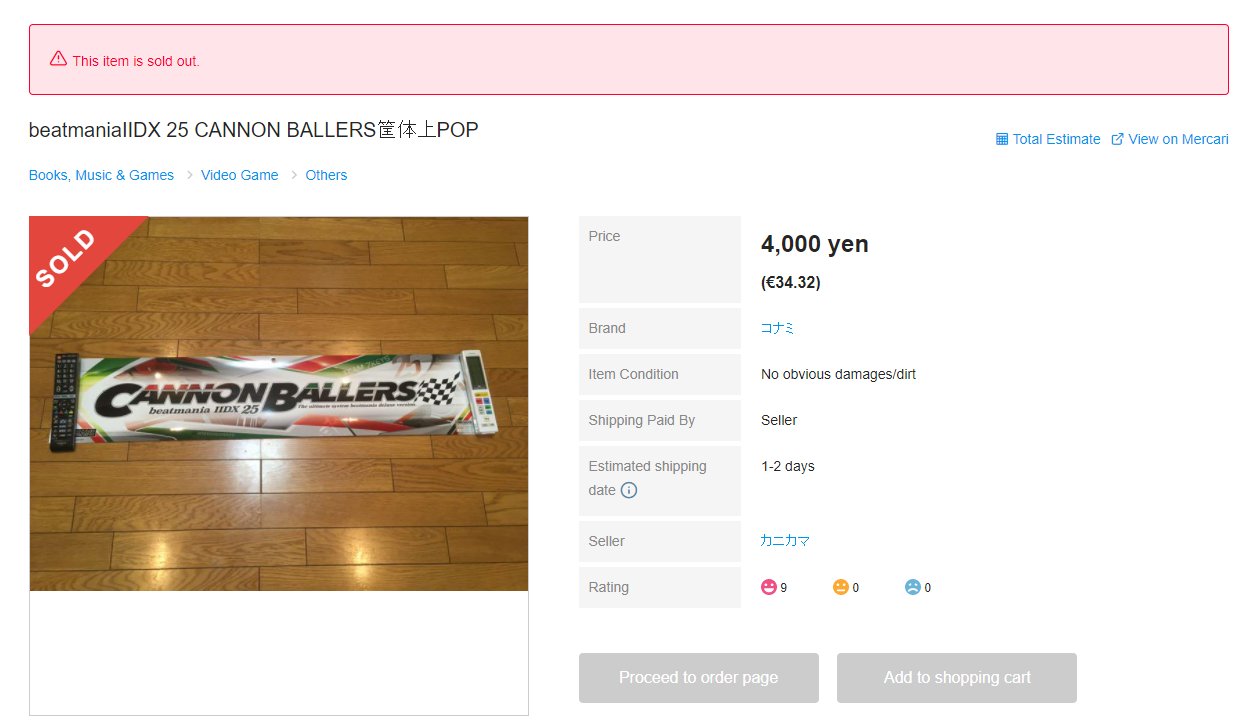1254x720 pixels.
Task: Click the red SOLD corner ribbon
Action: coord(70,260)
